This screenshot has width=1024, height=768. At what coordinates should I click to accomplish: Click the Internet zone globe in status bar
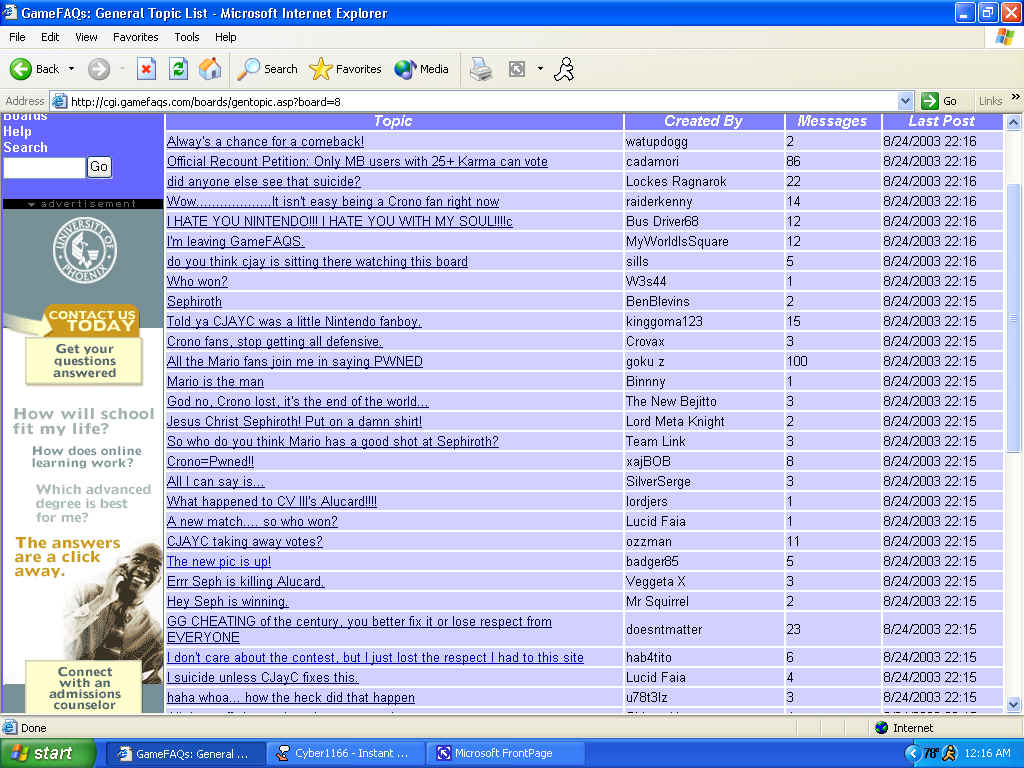pyautogui.click(x=882, y=728)
